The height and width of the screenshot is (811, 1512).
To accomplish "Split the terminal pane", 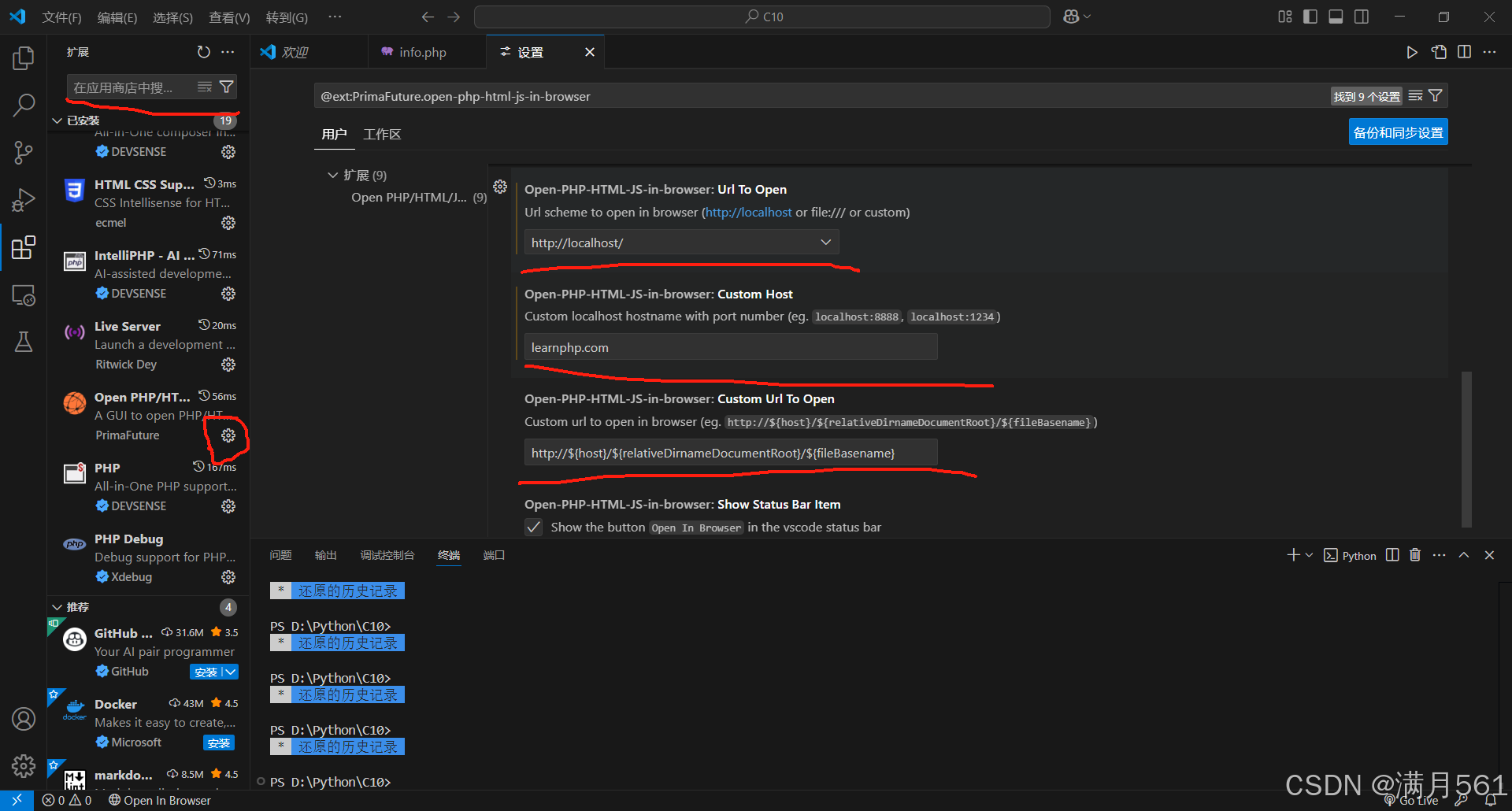I will coord(1392,555).
